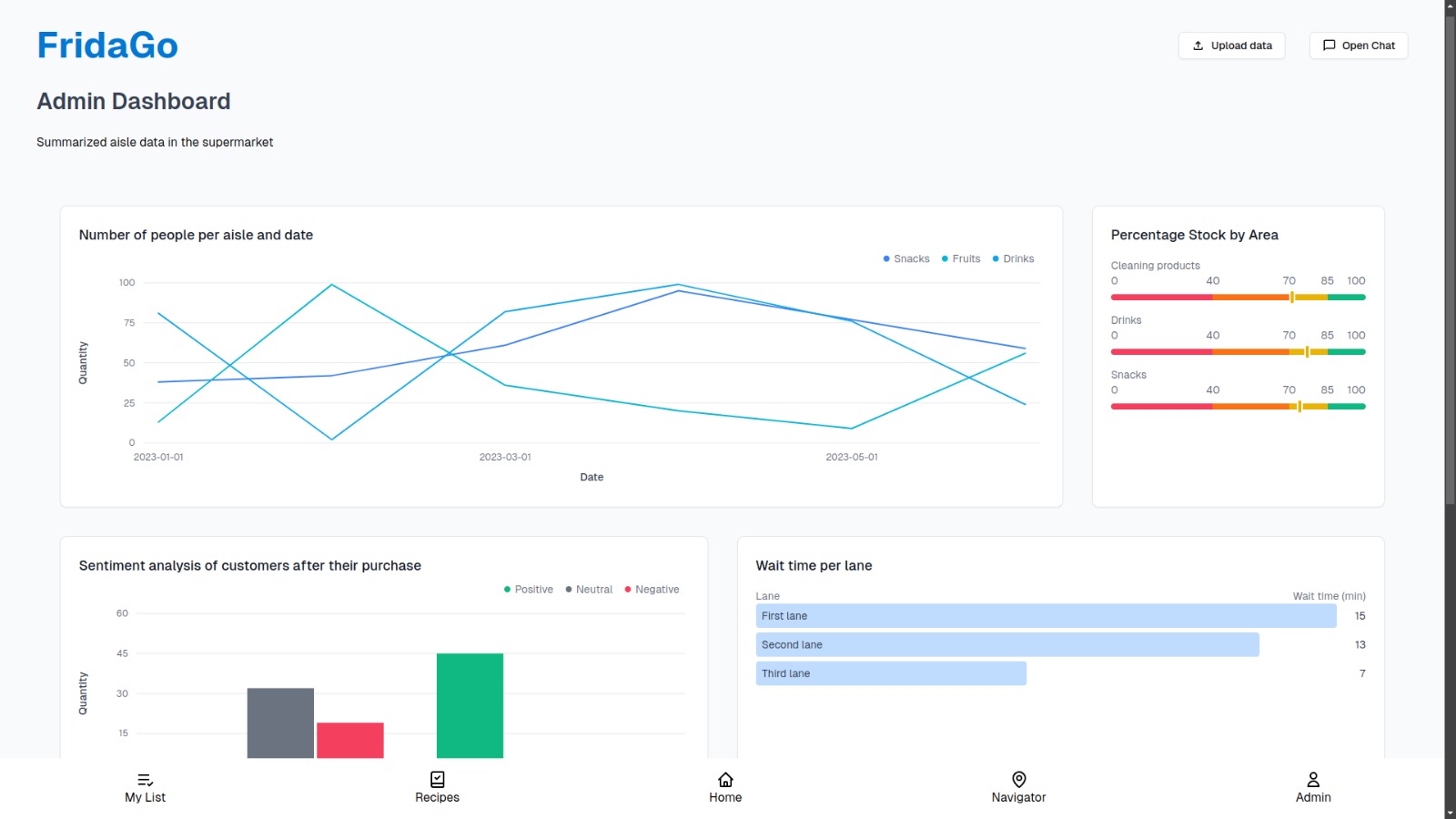Click the 2023-03-01 date axis label

point(505,457)
